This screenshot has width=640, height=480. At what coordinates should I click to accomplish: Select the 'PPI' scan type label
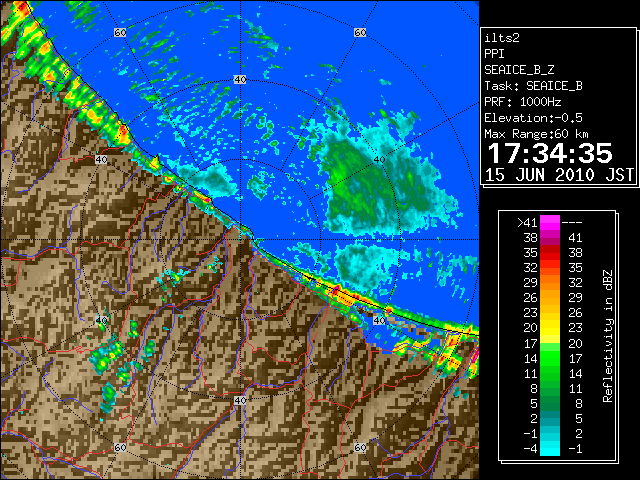tap(494, 54)
